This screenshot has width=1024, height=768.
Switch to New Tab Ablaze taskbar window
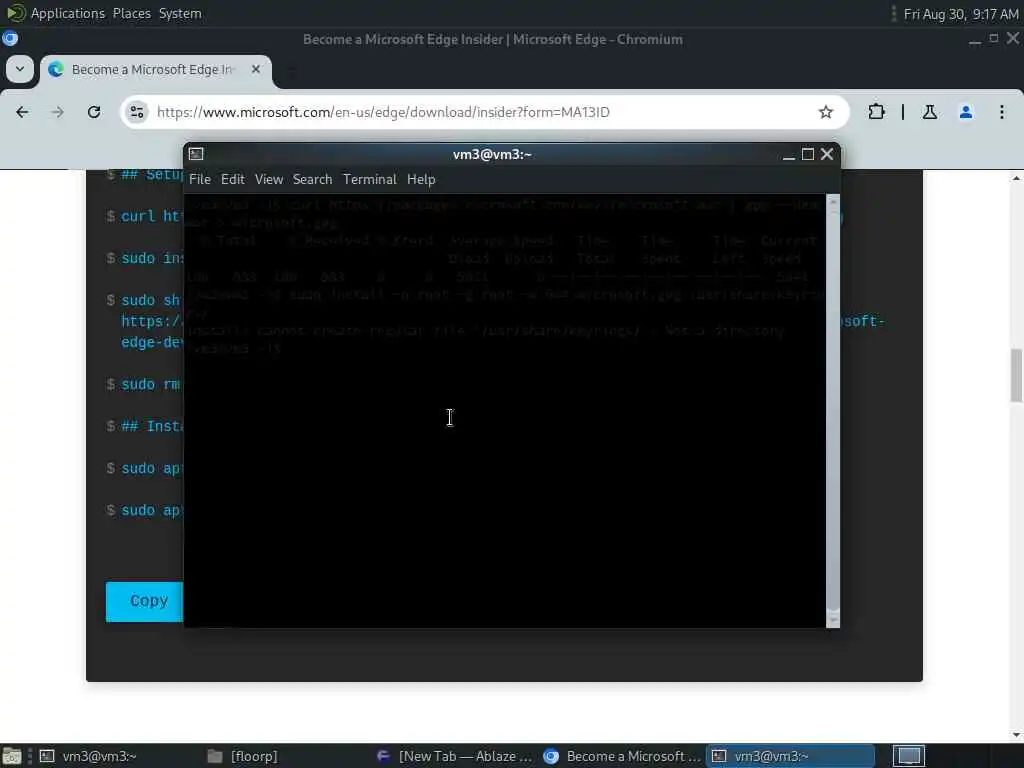click(455, 756)
